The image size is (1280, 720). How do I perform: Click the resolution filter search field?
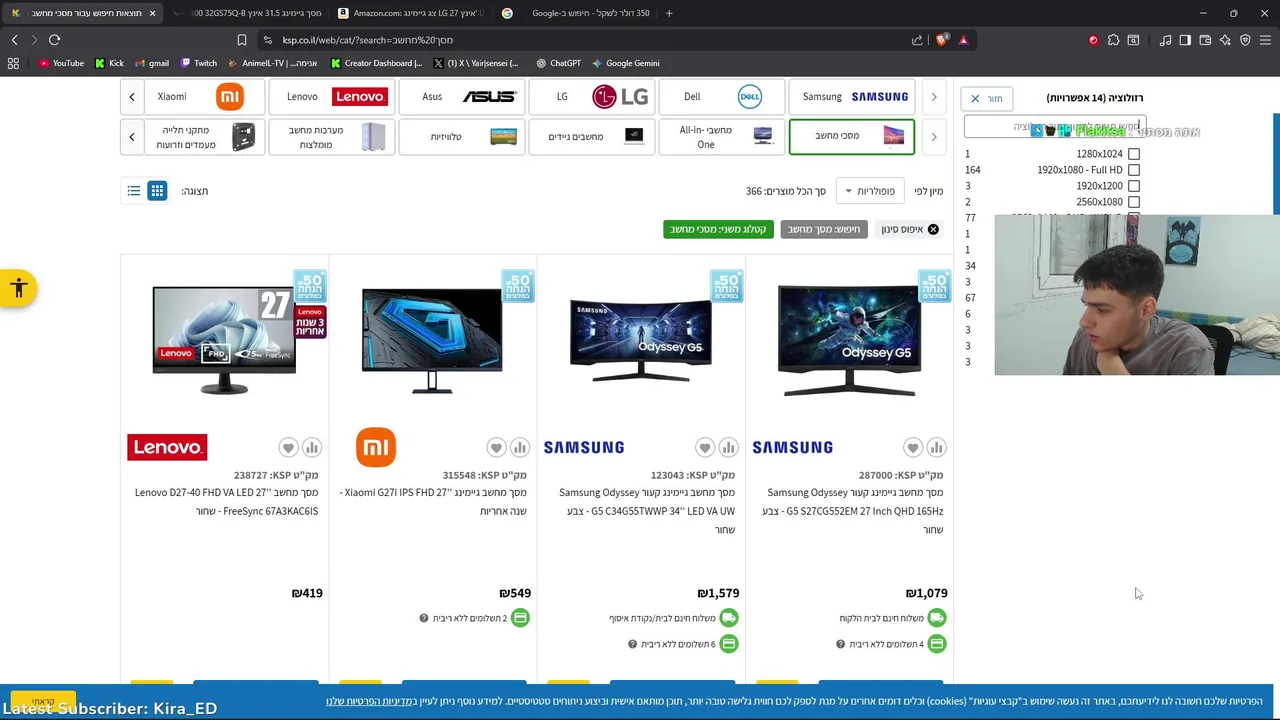(1054, 127)
